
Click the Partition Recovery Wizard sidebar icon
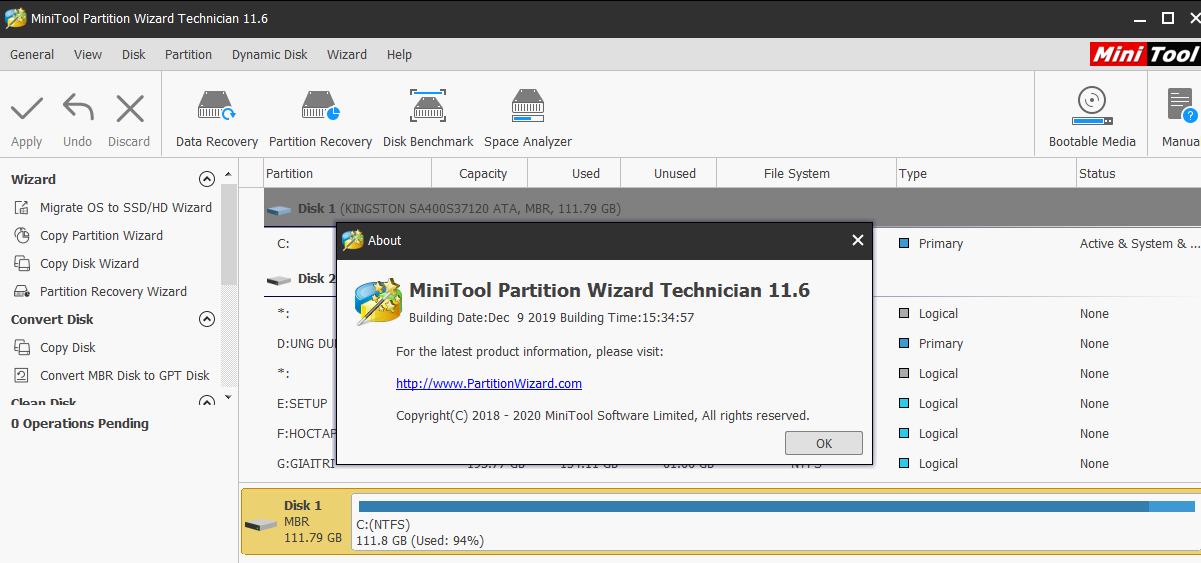point(21,292)
